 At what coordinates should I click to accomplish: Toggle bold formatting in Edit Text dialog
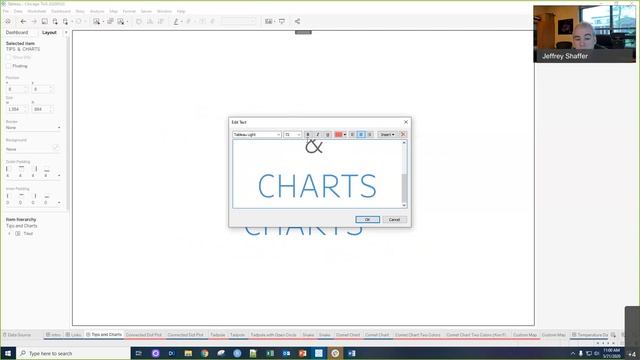click(308, 134)
